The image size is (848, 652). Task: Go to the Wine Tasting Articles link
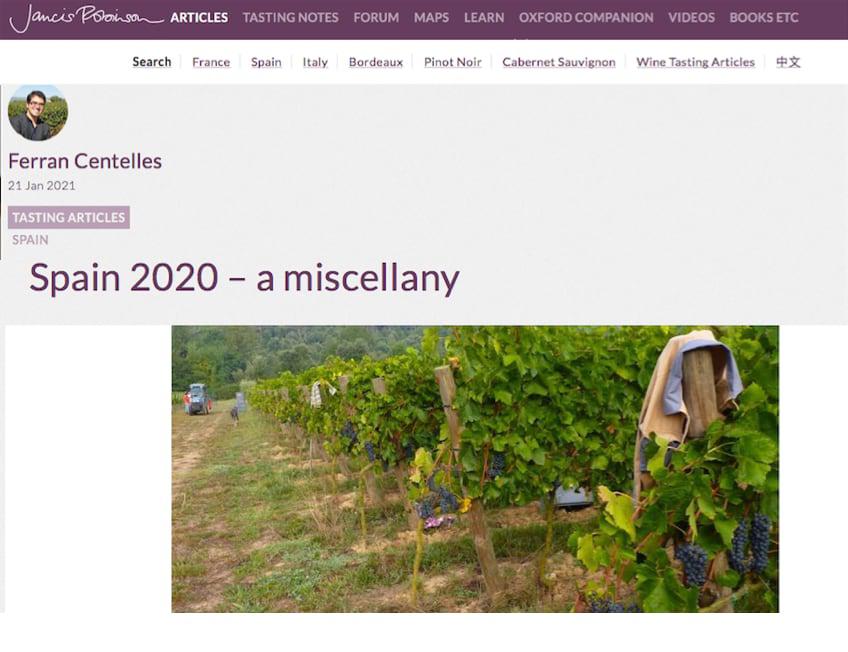pos(695,62)
